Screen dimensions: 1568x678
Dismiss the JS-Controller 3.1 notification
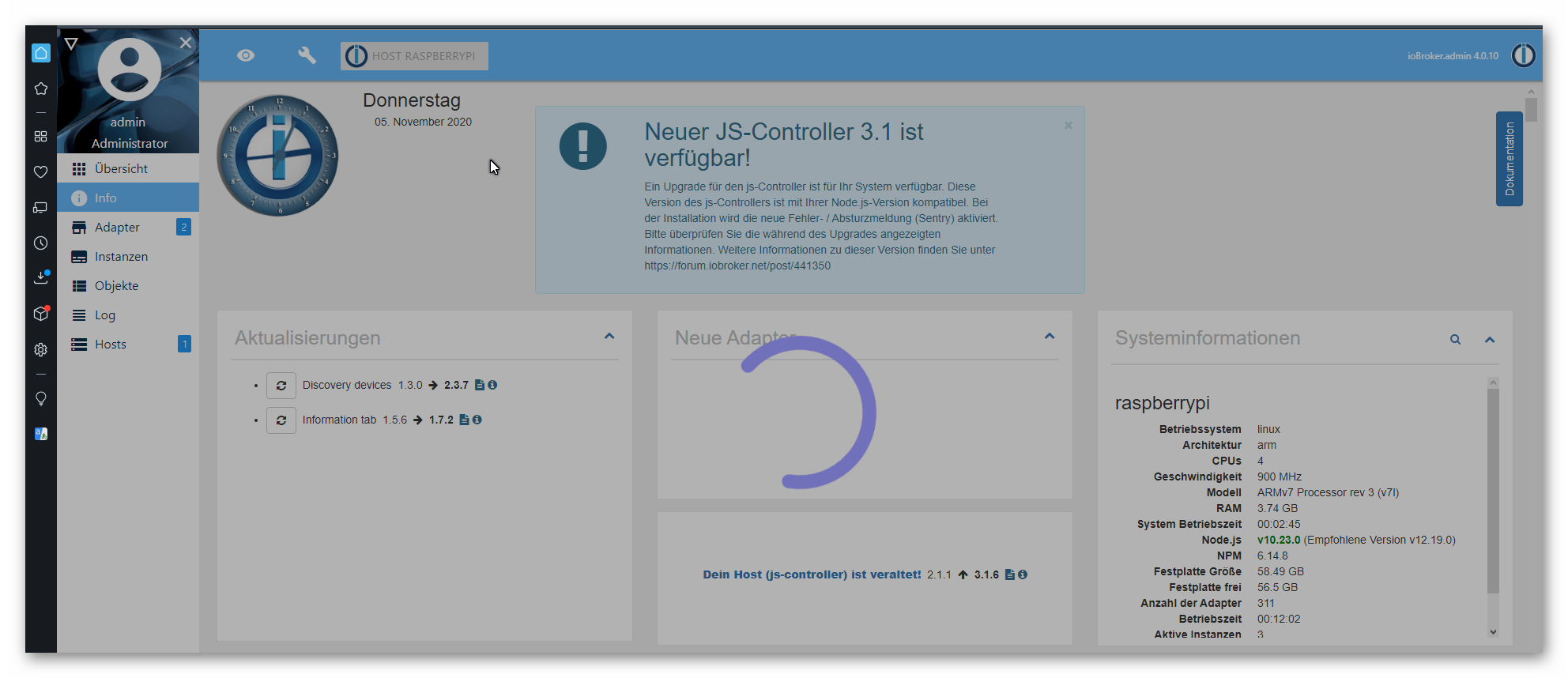point(1069,125)
